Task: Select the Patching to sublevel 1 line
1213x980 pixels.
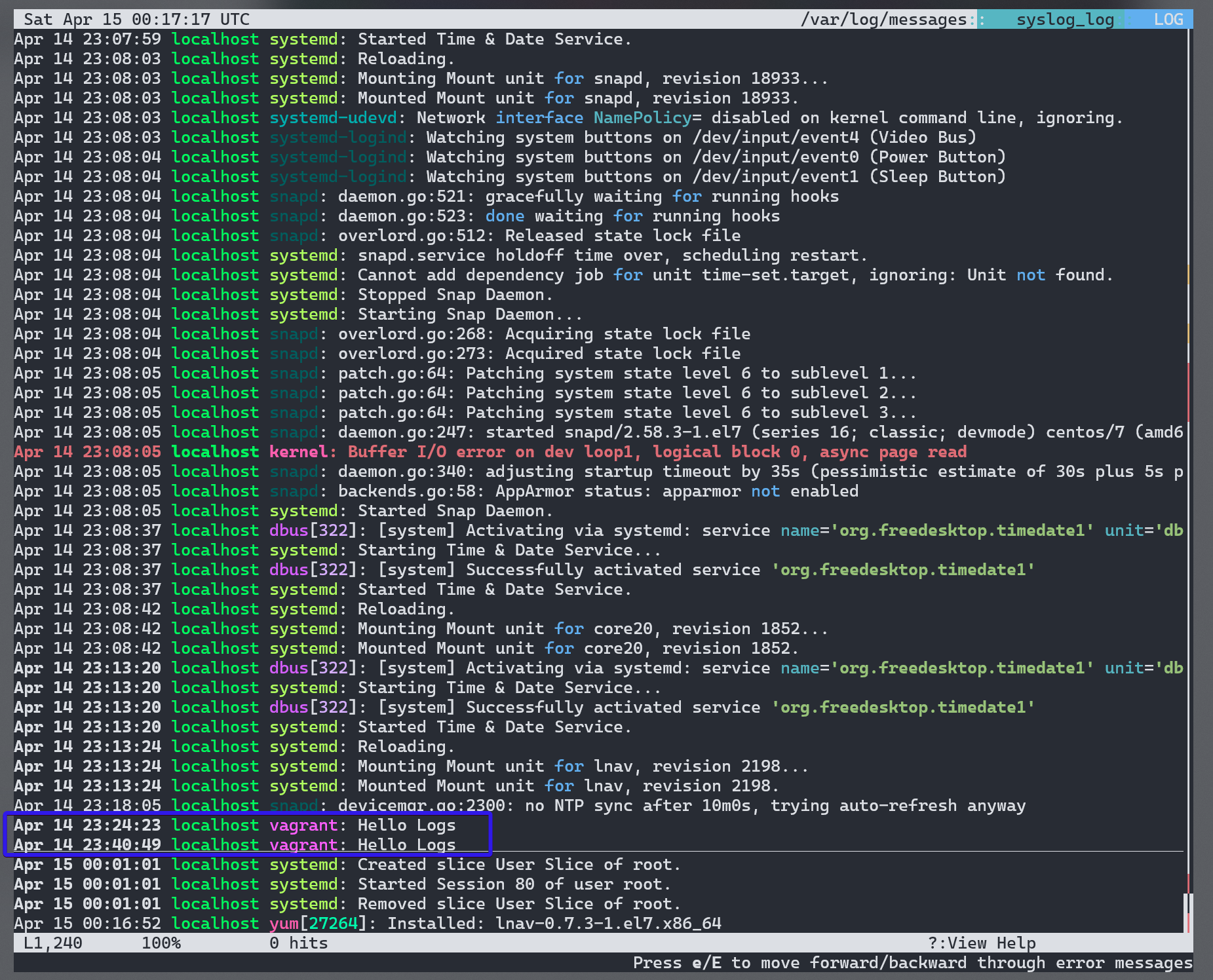Action: click(x=466, y=373)
